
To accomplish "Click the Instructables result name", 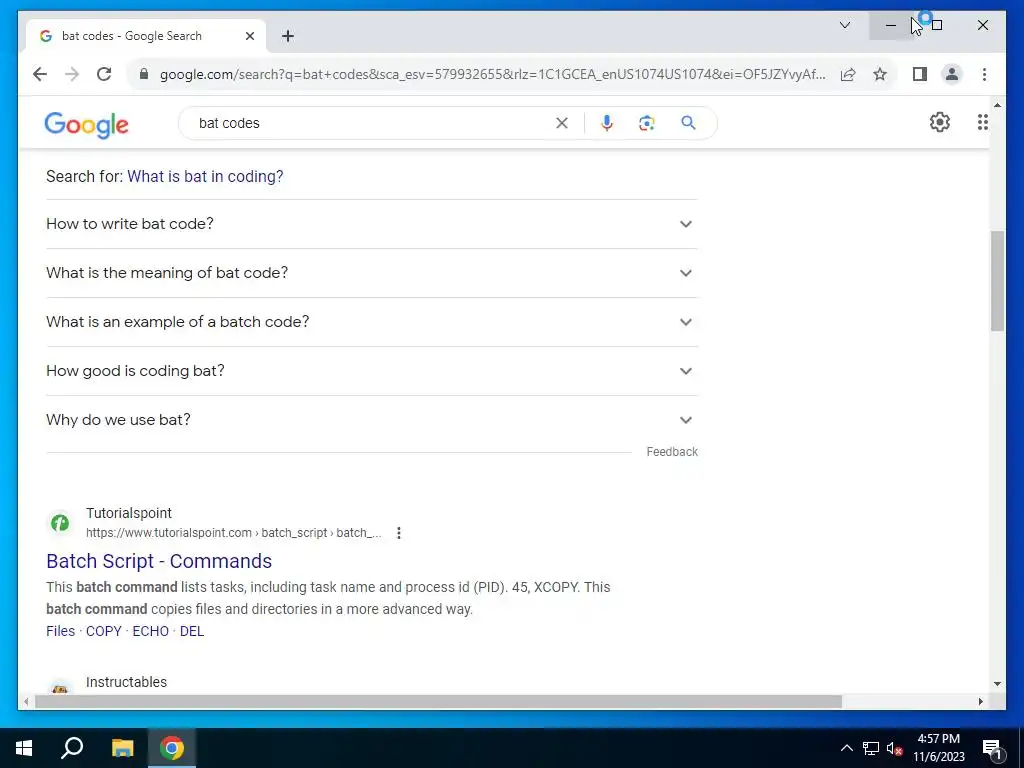I will pyautogui.click(x=127, y=682).
